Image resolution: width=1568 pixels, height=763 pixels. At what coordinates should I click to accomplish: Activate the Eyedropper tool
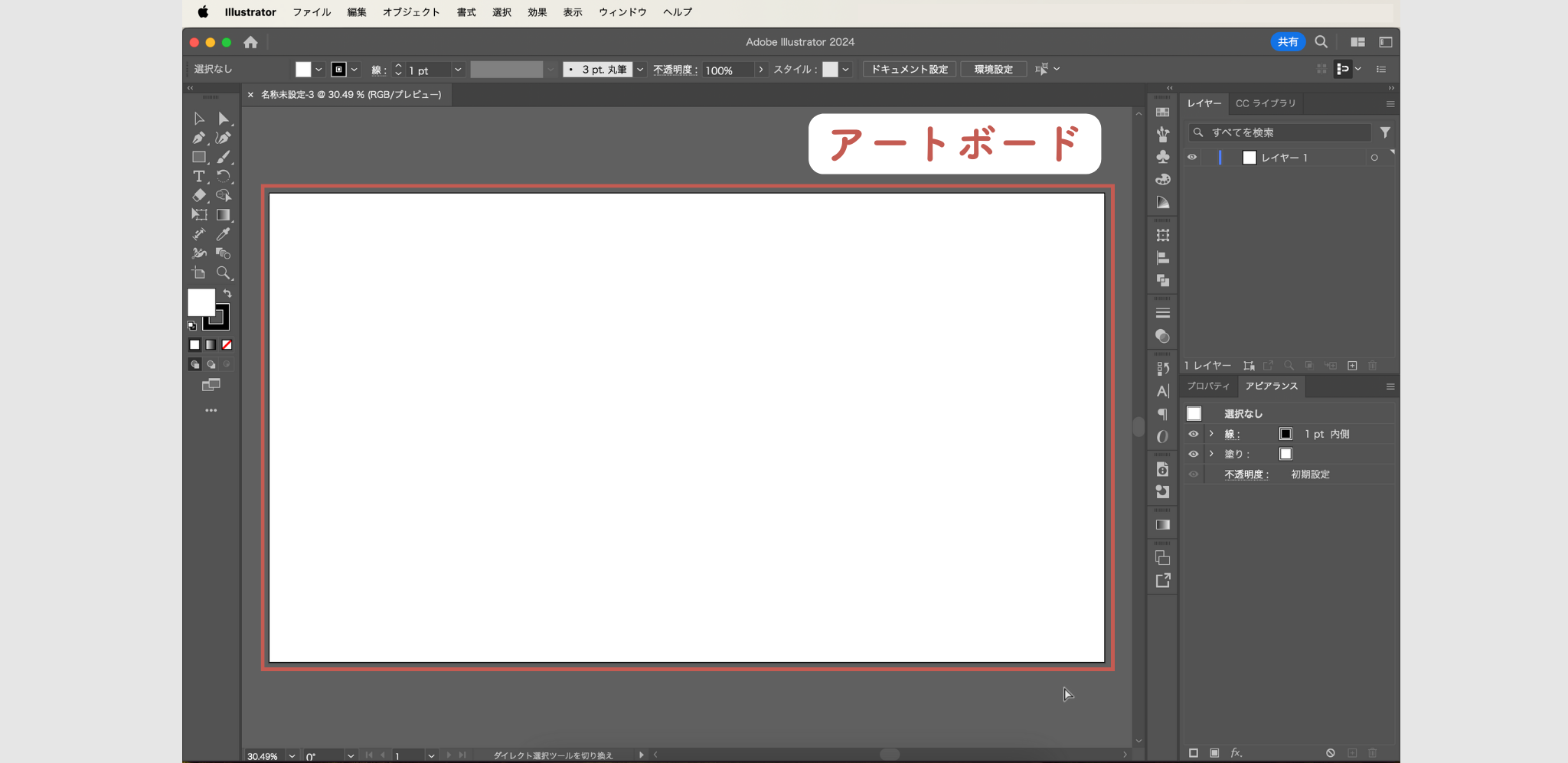point(224,234)
